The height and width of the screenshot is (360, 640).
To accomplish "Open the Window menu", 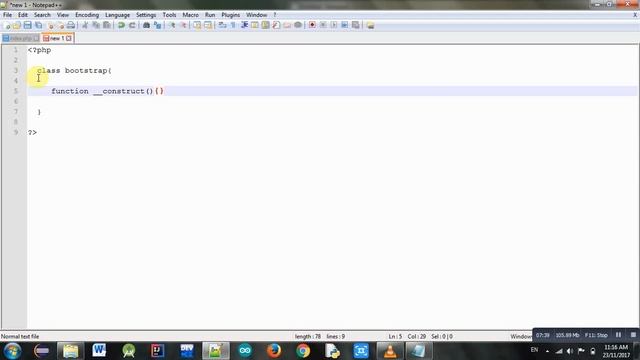I will pos(256,15).
